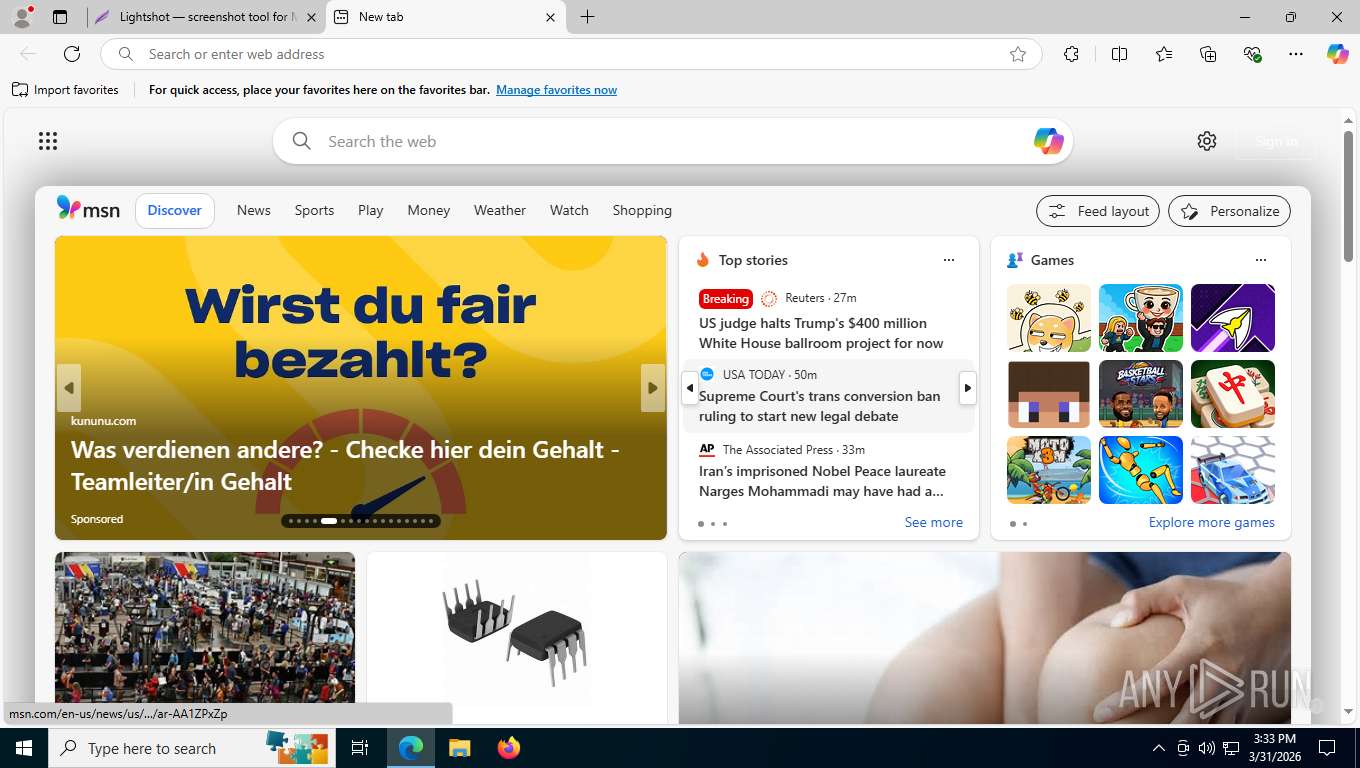Open the Collections icon
1360x768 pixels.
(x=1208, y=54)
